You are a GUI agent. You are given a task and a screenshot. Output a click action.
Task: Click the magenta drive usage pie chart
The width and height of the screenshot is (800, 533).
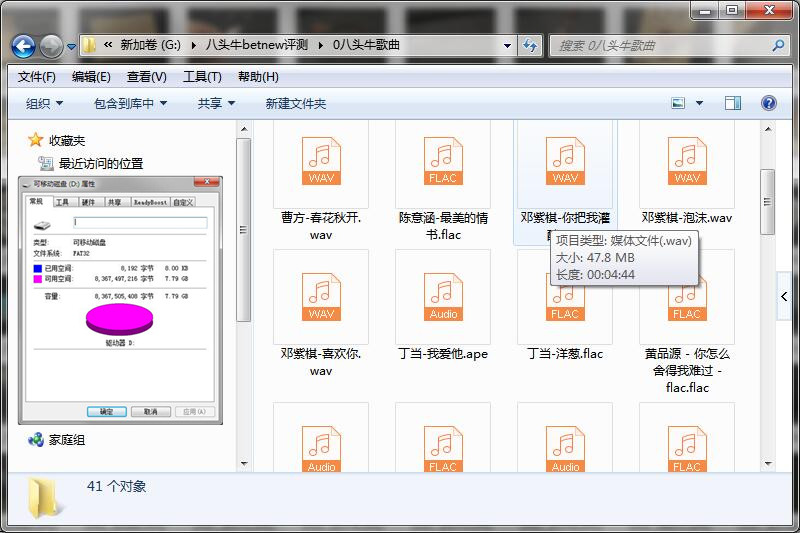point(119,319)
